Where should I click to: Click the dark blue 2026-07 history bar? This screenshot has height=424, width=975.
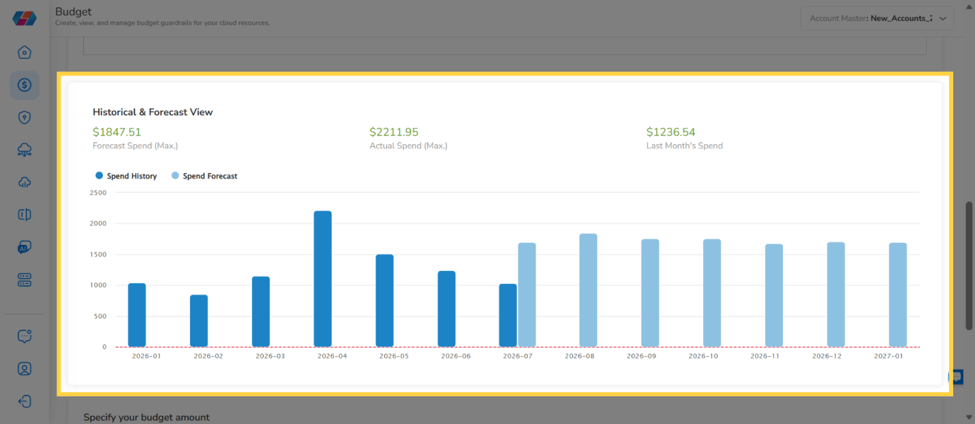(508, 315)
